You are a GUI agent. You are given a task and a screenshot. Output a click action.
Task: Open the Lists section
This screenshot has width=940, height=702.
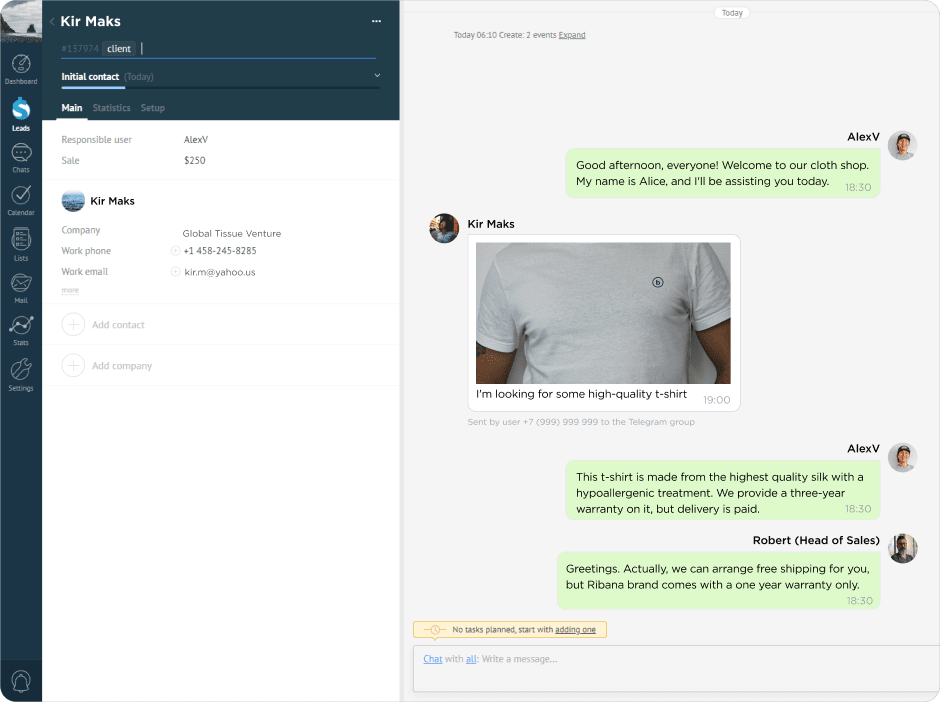click(20, 242)
